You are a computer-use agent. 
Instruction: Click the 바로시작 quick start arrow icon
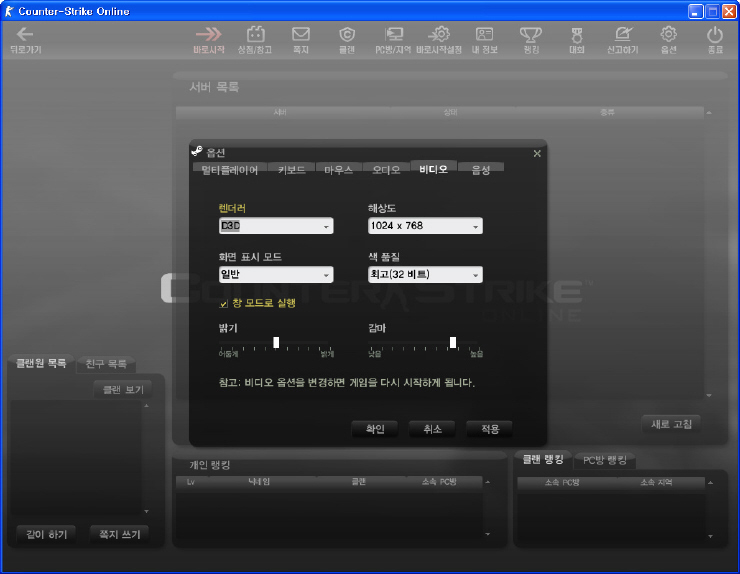tap(209, 34)
